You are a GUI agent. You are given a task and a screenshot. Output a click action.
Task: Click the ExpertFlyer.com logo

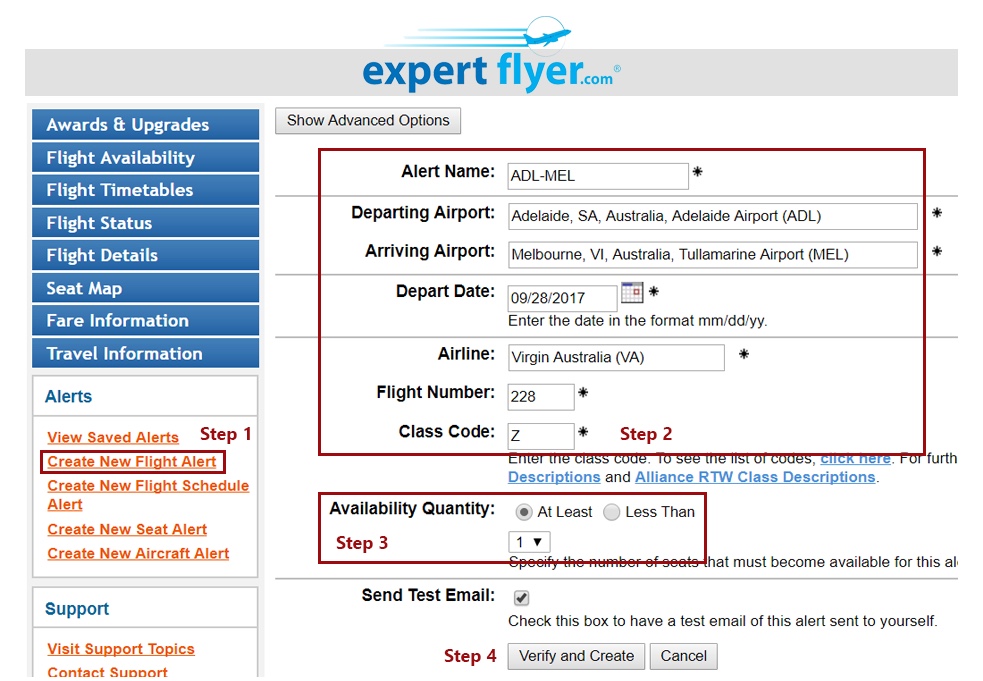pos(492,55)
